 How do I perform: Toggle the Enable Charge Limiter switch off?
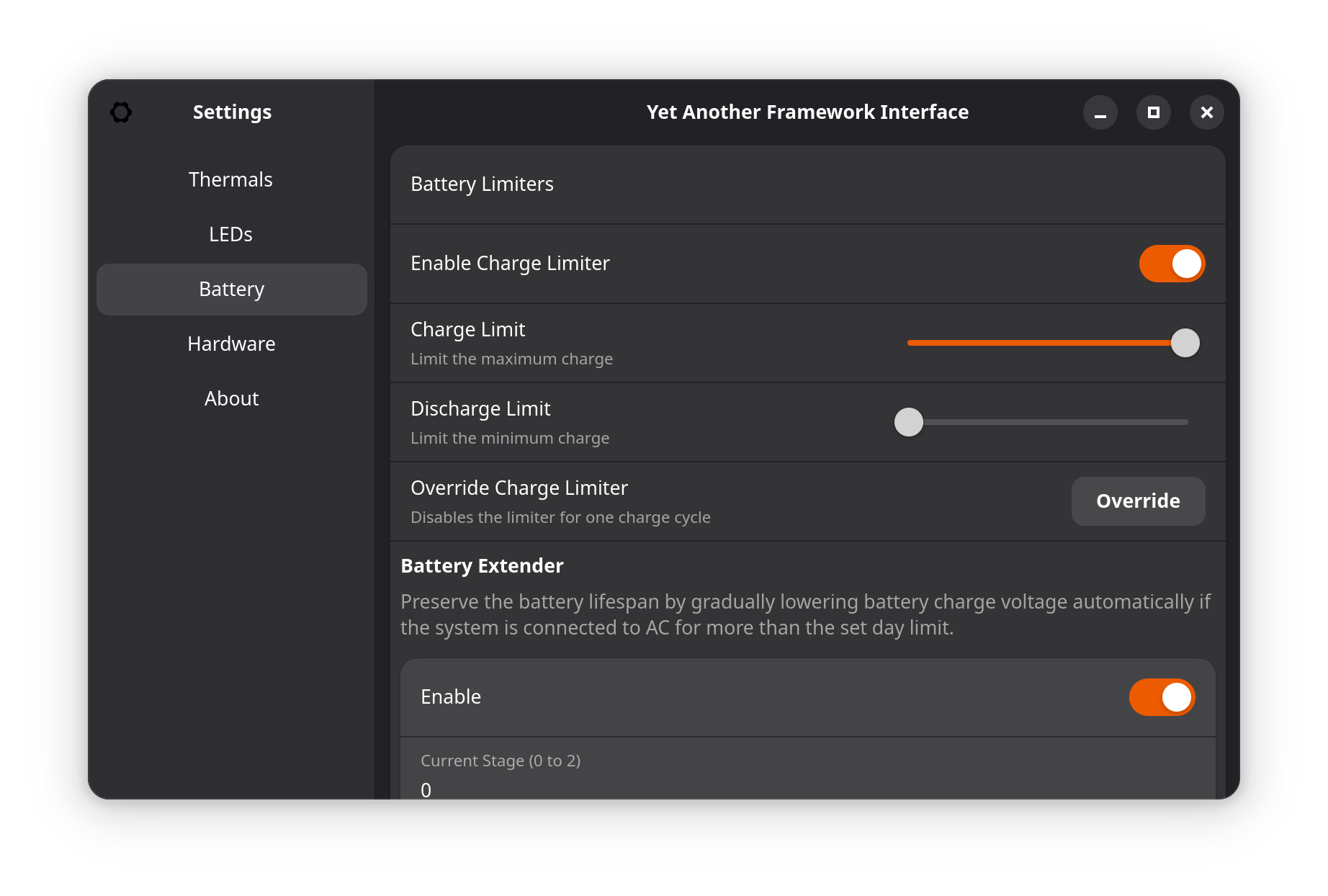1172,264
